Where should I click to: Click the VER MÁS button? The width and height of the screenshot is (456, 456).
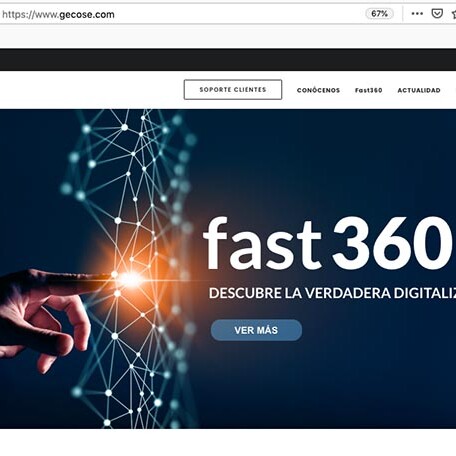pyautogui.click(x=256, y=330)
